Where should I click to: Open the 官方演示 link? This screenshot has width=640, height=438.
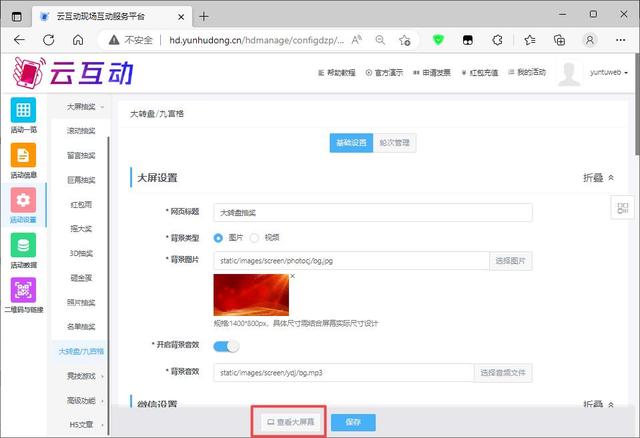pyautogui.click(x=384, y=73)
